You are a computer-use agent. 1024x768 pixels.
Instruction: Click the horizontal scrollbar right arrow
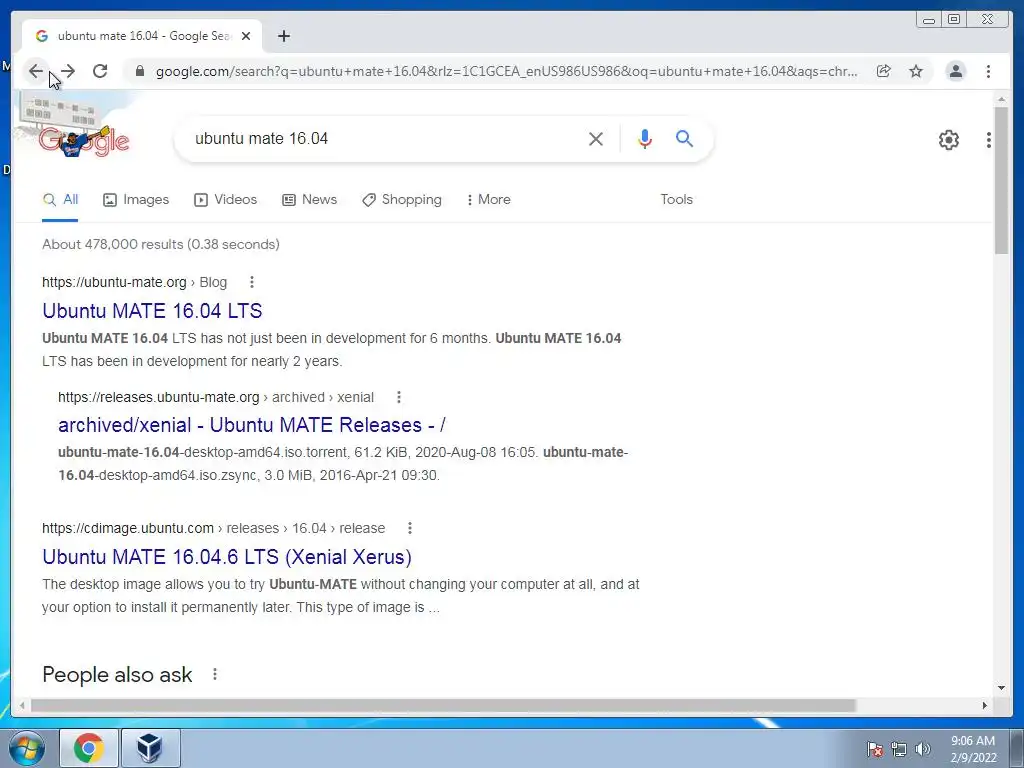pyautogui.click(x=985, y=705)
